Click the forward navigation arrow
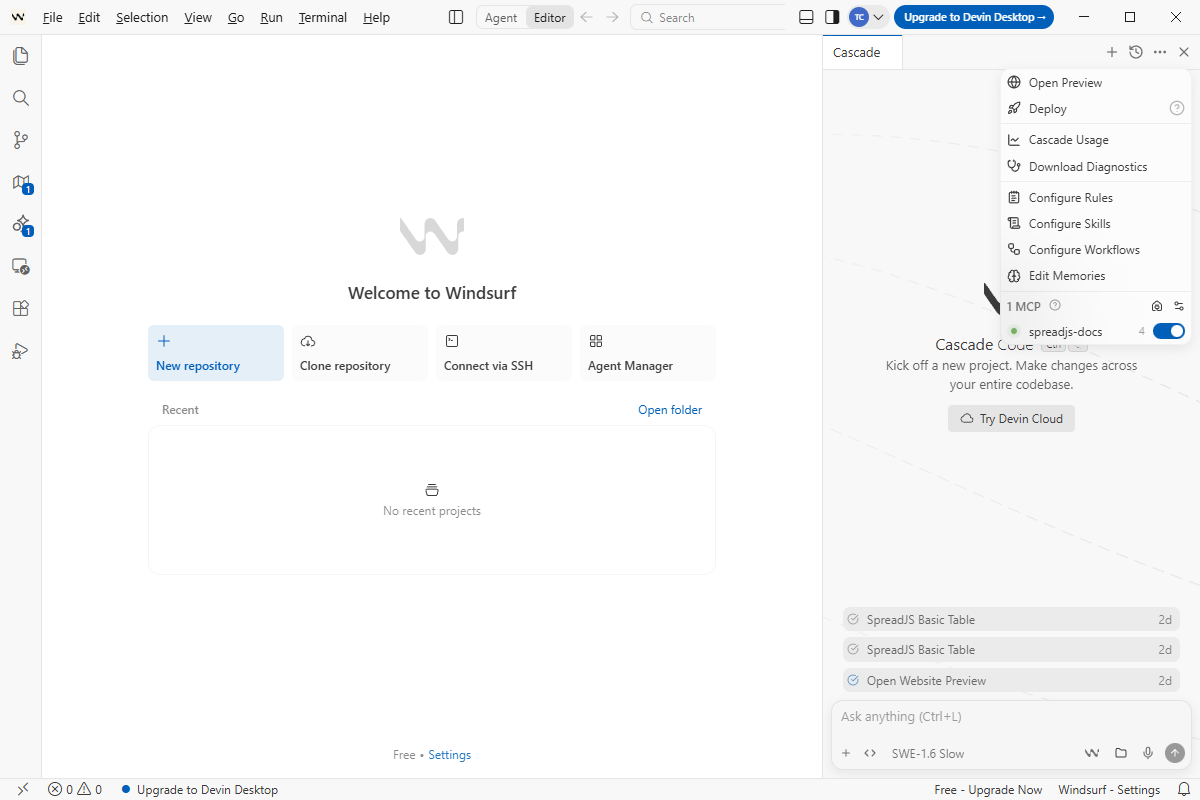The width and height of the screenshot is (1200, 800). tap(613, 17)
